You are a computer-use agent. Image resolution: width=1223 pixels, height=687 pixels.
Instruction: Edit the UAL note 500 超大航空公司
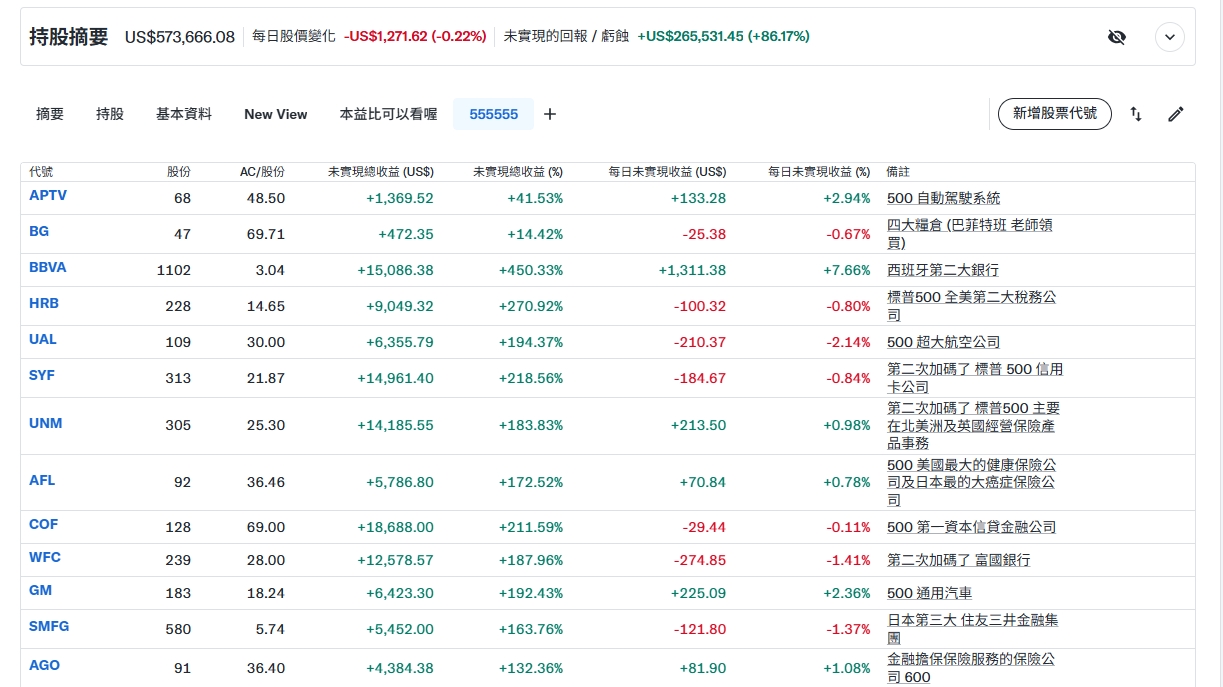944,342
